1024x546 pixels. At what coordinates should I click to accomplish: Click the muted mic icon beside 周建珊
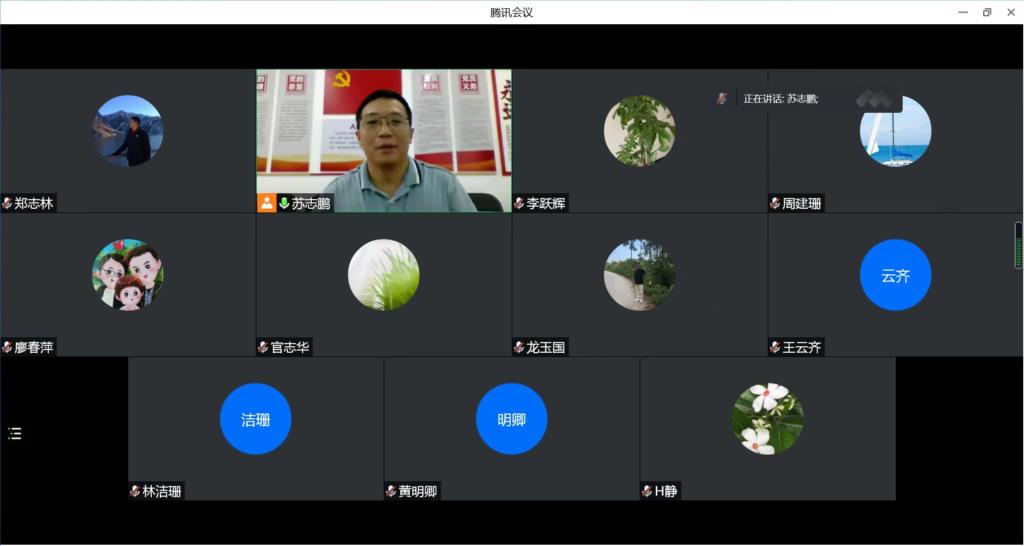[775, 203]
